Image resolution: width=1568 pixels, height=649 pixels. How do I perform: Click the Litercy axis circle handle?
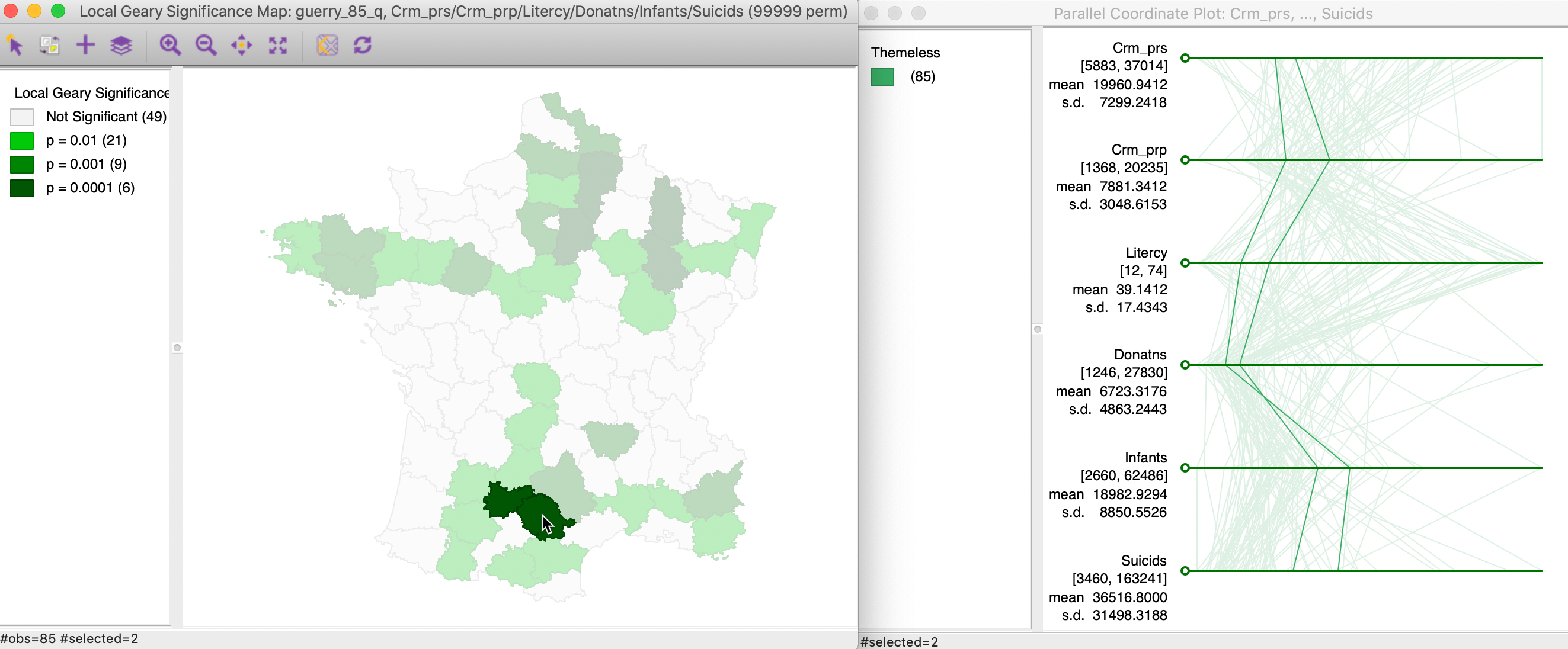[1185, 263]
